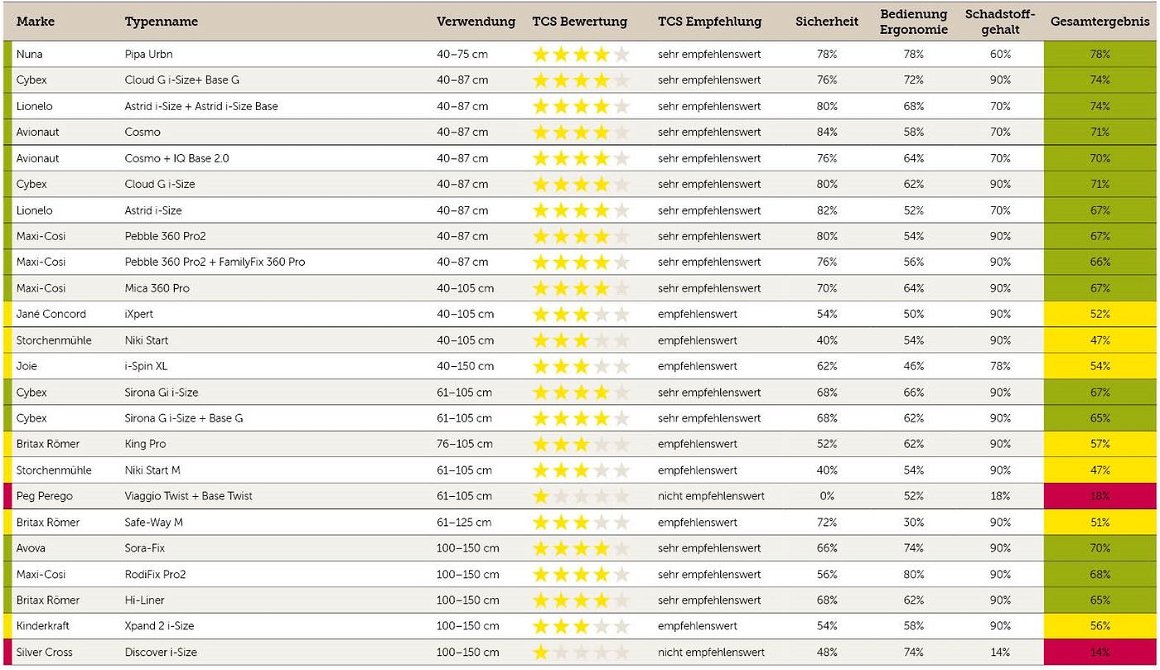Select the '61–125 cm' usage cell for Safe-Way M
1160x670 pixels.
click(x=464, y=523)
